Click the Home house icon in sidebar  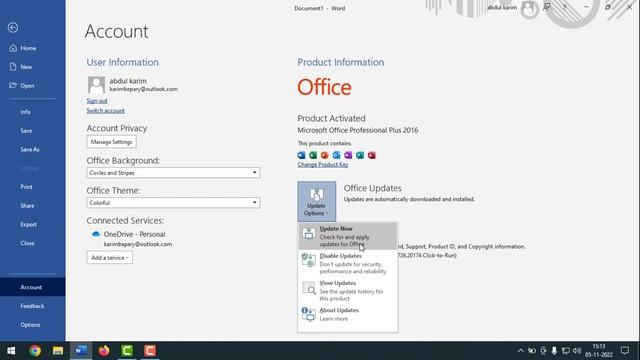13,48
